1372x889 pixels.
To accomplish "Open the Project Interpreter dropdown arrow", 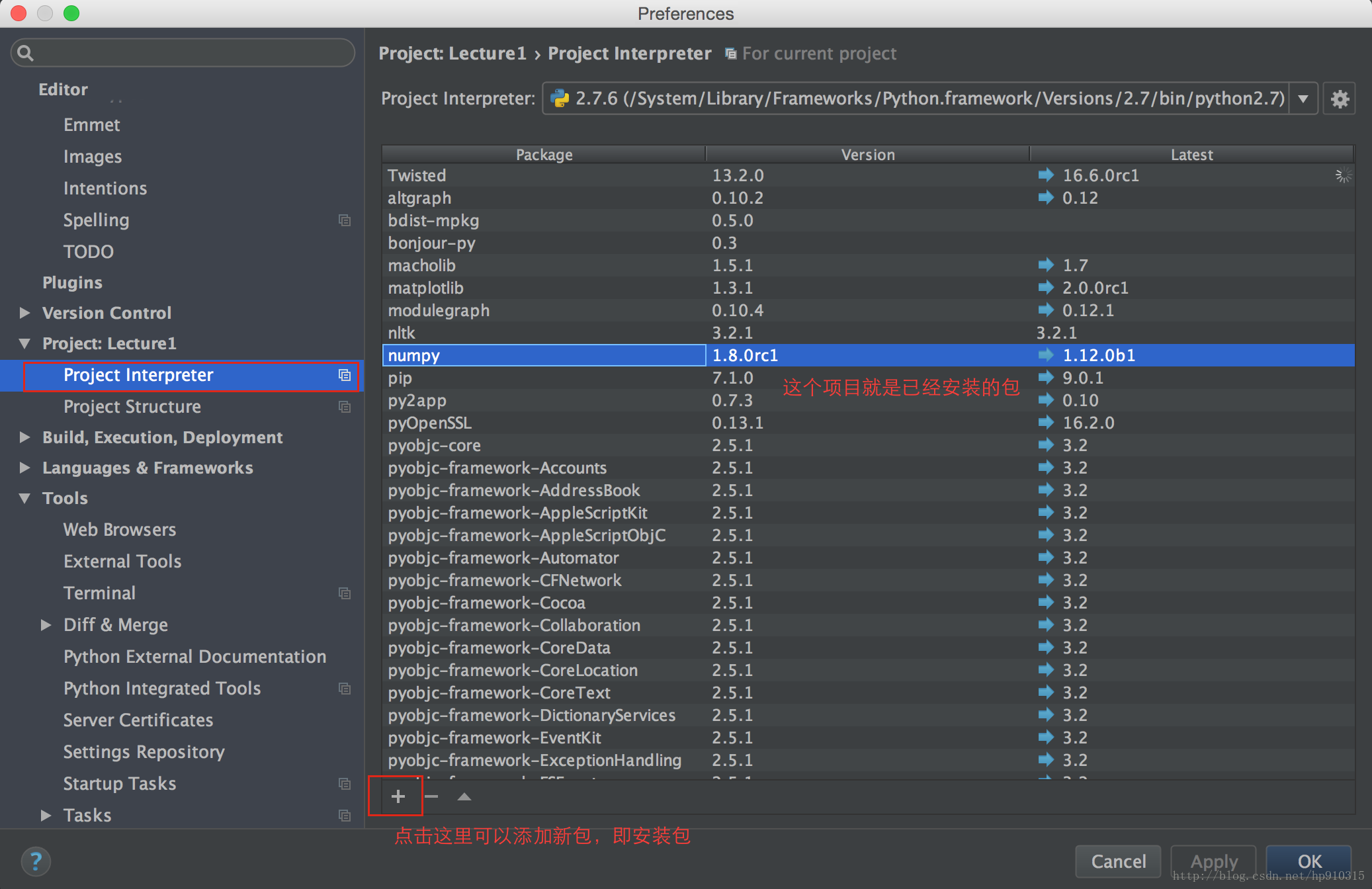I will pyautogui.click(x=1303, y=99).
